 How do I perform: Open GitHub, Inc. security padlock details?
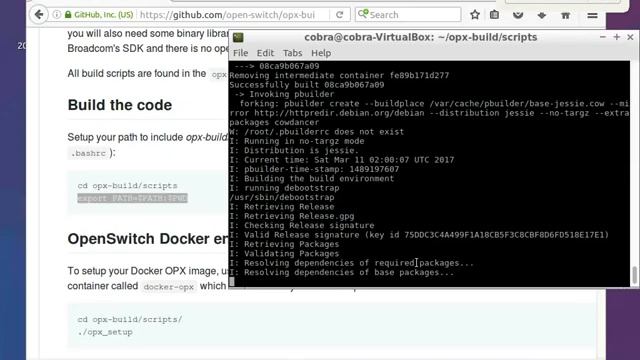(68, 15)
